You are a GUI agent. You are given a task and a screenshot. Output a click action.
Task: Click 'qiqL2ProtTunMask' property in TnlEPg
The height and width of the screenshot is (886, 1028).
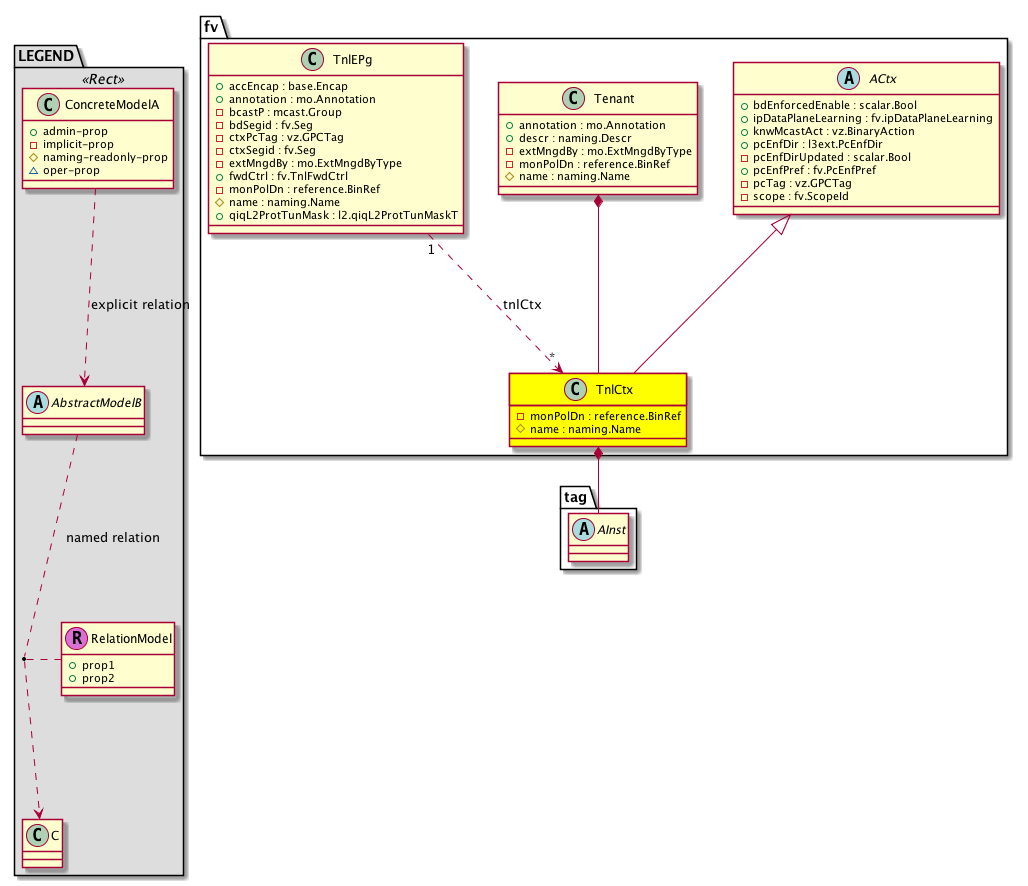point(336,215)
